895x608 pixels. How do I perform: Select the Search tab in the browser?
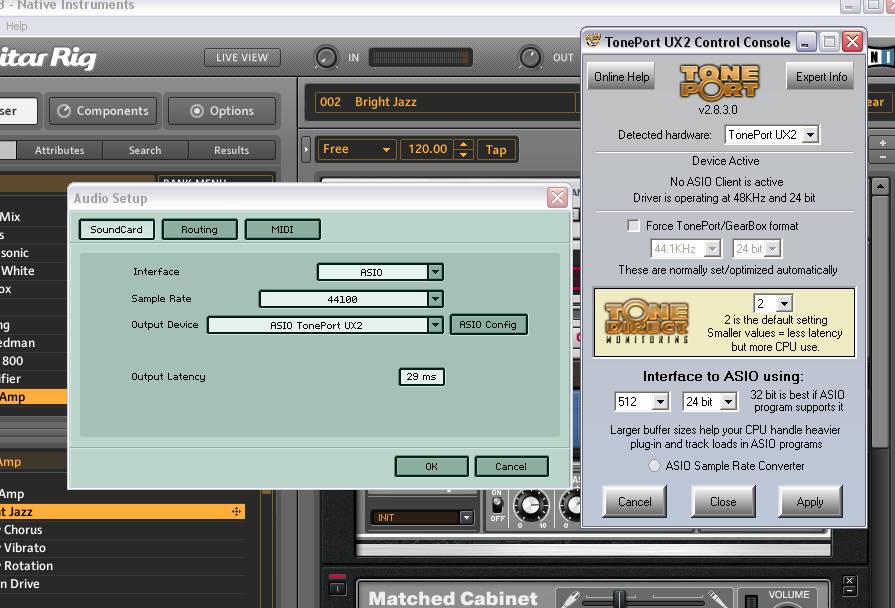(x=145, y=150)
